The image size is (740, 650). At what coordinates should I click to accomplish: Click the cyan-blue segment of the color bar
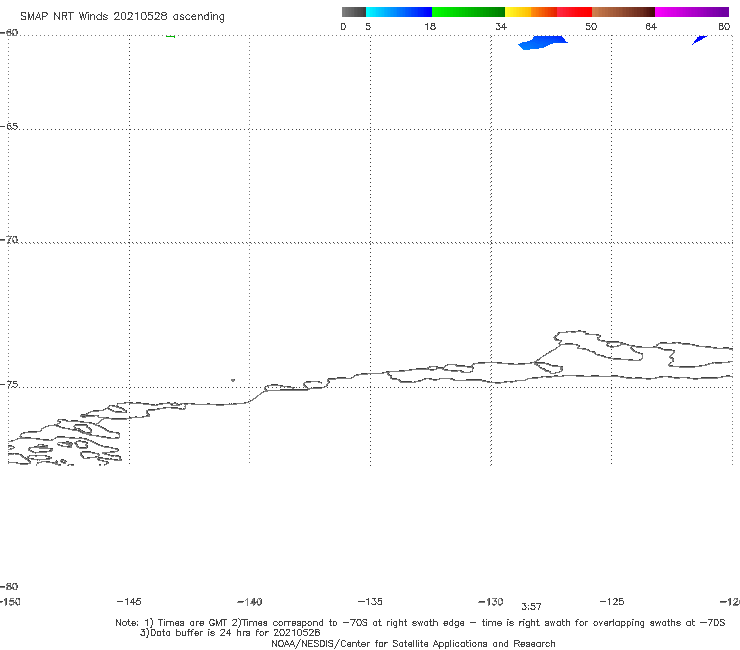(399, 12)
